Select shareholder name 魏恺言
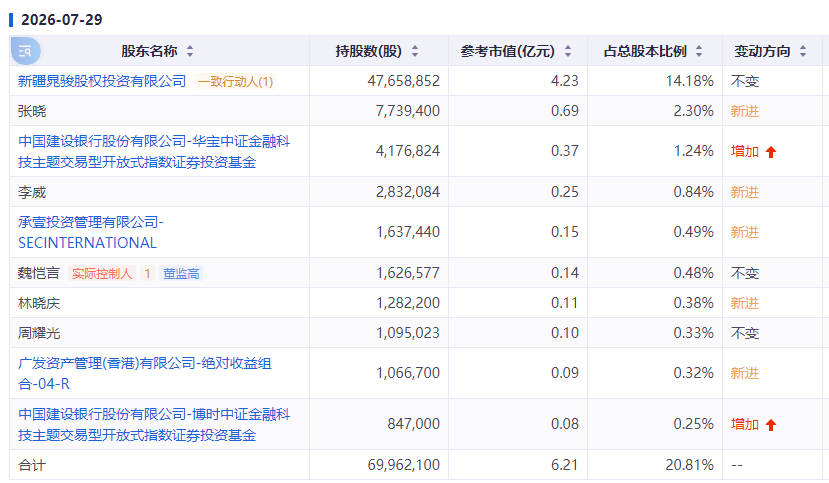The width and height of the screenshot is (829, 483). [39, 273]
